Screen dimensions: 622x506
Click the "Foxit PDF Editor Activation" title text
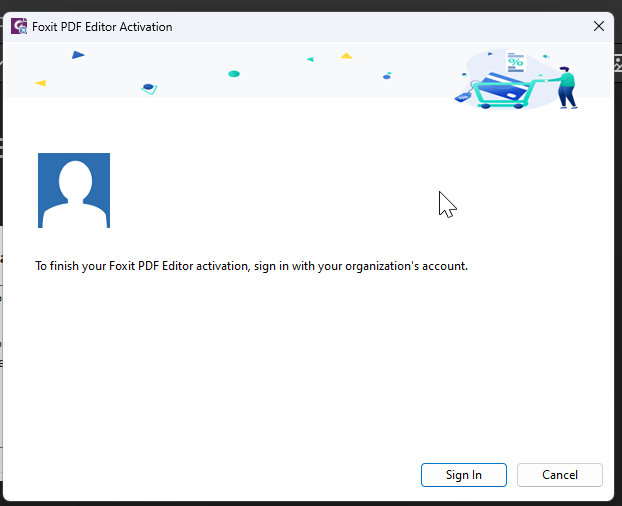102,27
